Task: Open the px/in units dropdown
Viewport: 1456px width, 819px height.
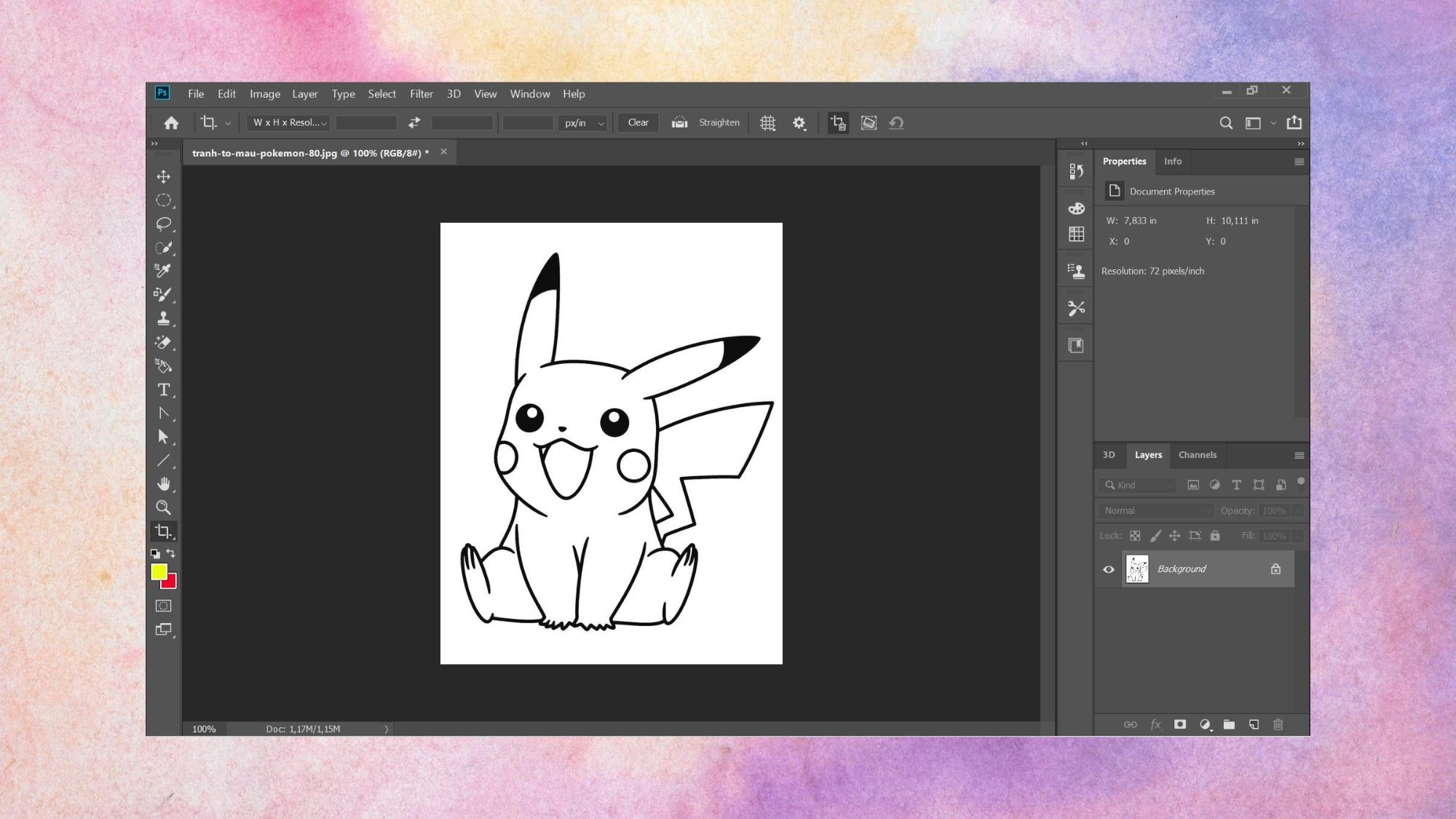Action: pos(584,123)
